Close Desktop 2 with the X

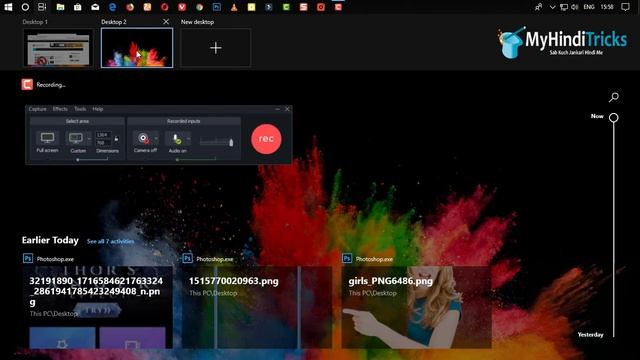click(x=166, y=22)
